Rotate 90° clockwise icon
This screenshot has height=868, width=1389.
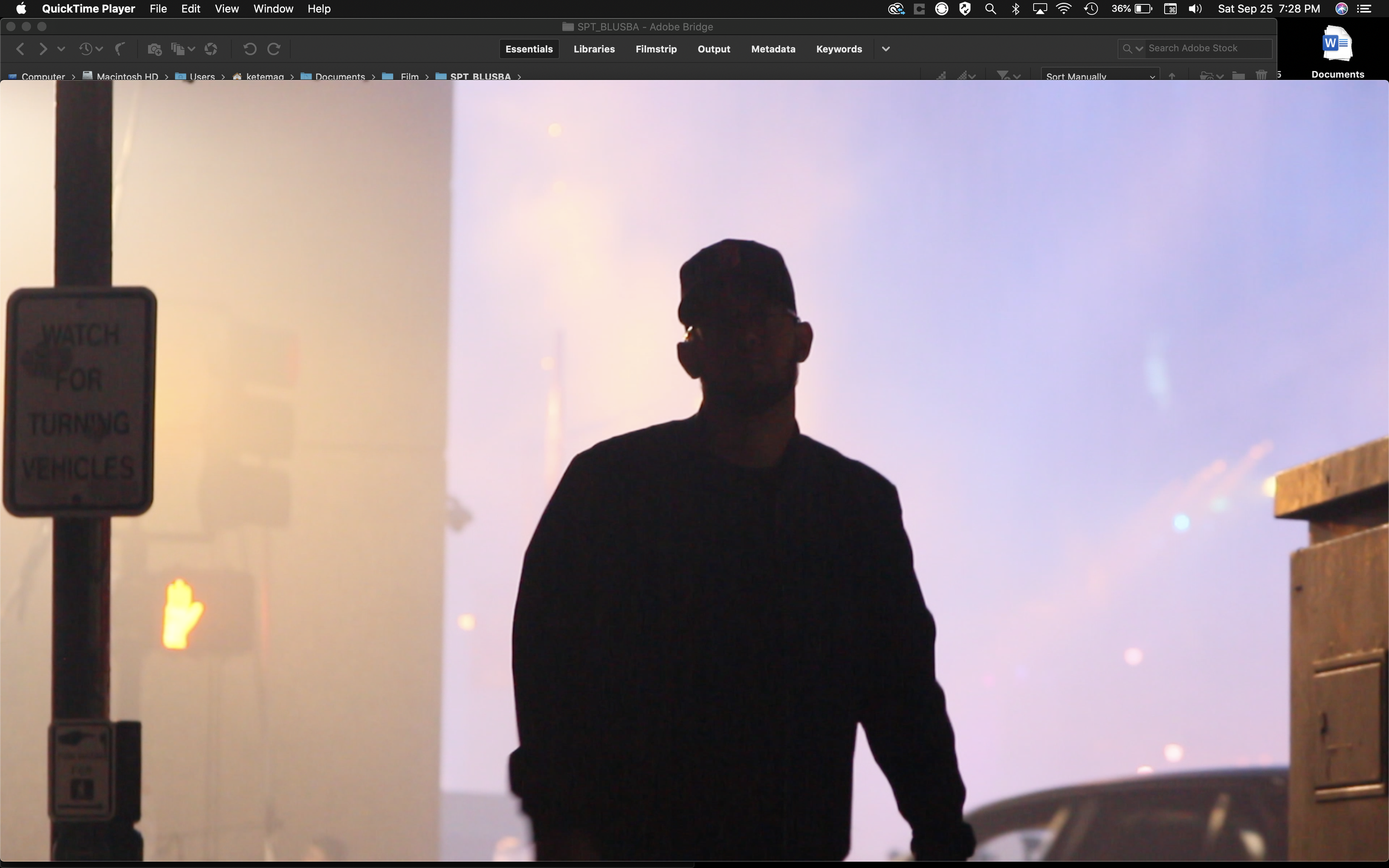pos(274,49)
